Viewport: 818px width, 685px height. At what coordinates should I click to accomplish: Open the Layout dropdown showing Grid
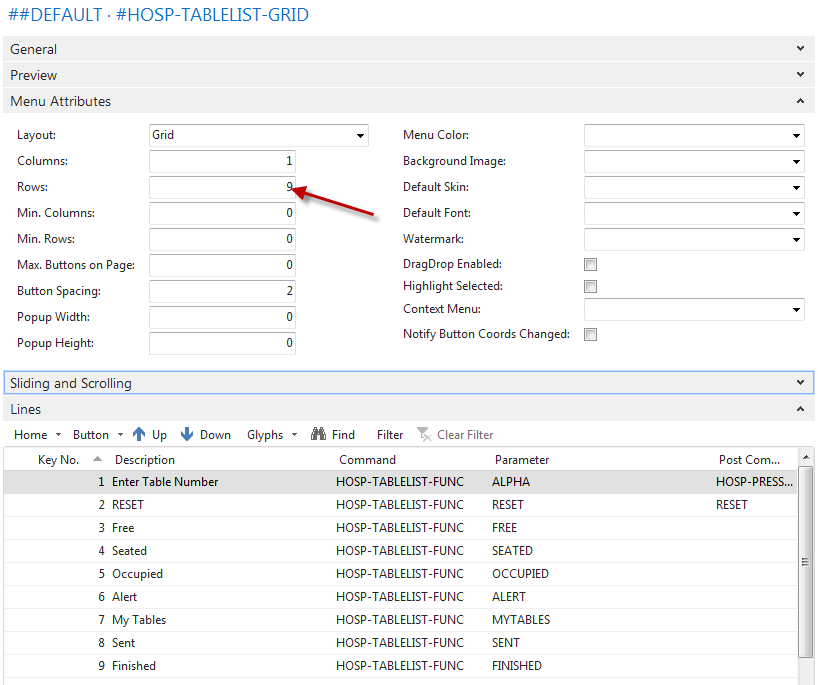click(360, 136)
